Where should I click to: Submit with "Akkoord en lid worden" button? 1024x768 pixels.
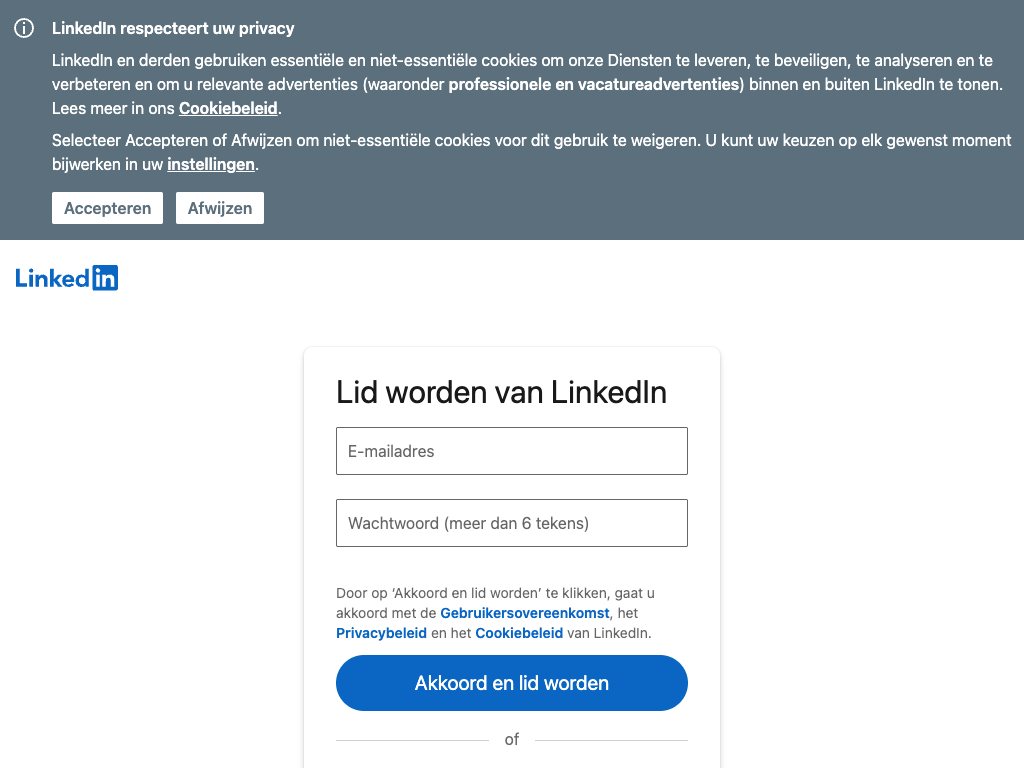(512, 683)
